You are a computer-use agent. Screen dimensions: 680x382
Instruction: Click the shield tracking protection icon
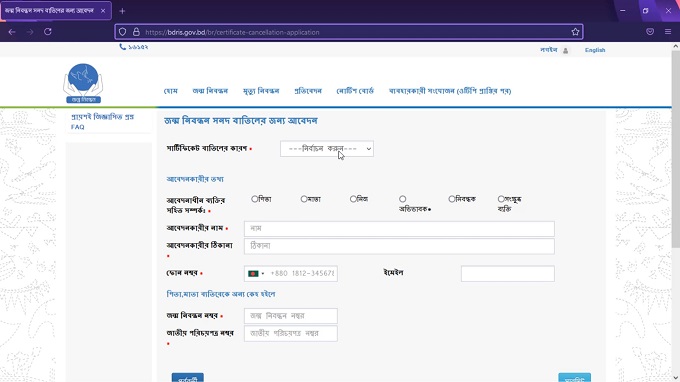(x=123, y=32)
